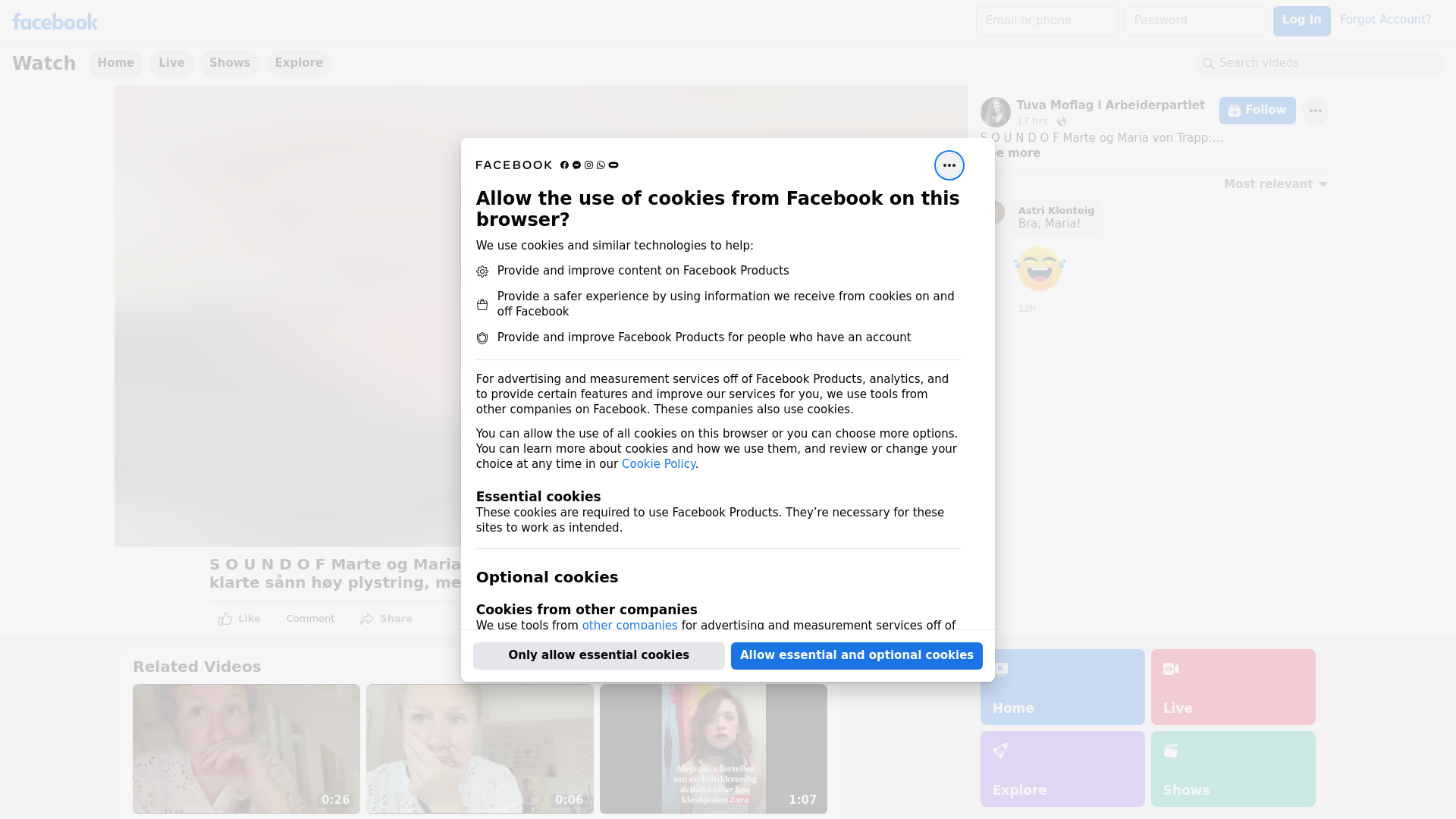Image resolution: width=1456 pixels, height=819 pixels.
Task: Open related video lasting 1:07
Action: point(714,749)
